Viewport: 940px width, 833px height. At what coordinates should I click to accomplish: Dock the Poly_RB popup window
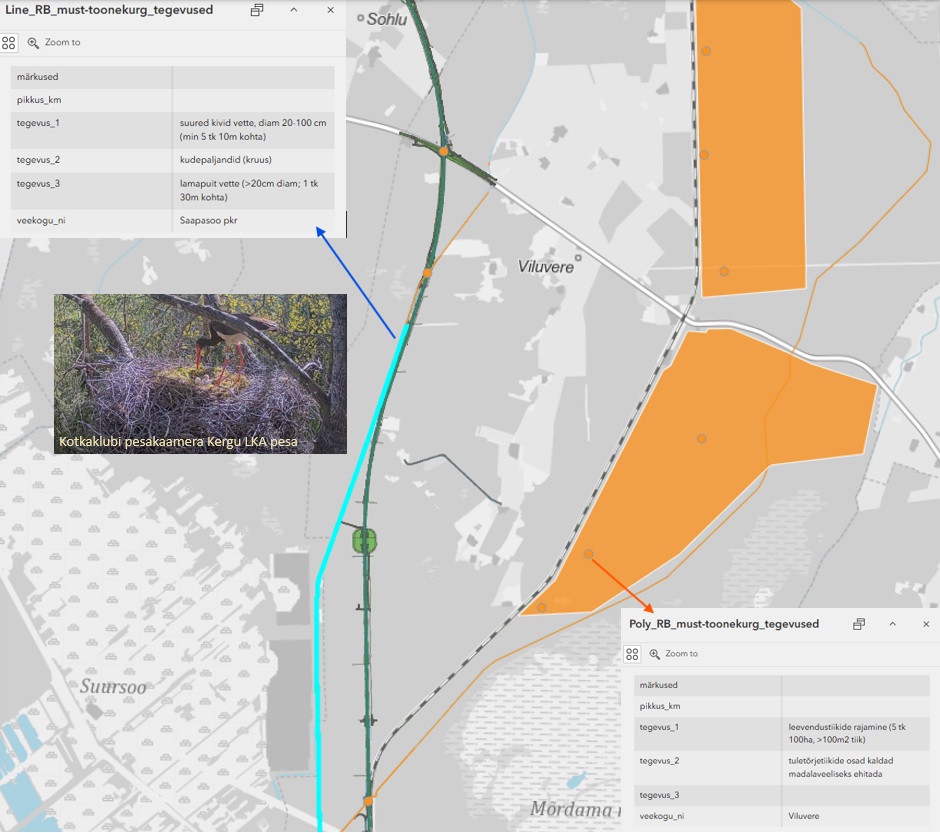pos(858,624)
